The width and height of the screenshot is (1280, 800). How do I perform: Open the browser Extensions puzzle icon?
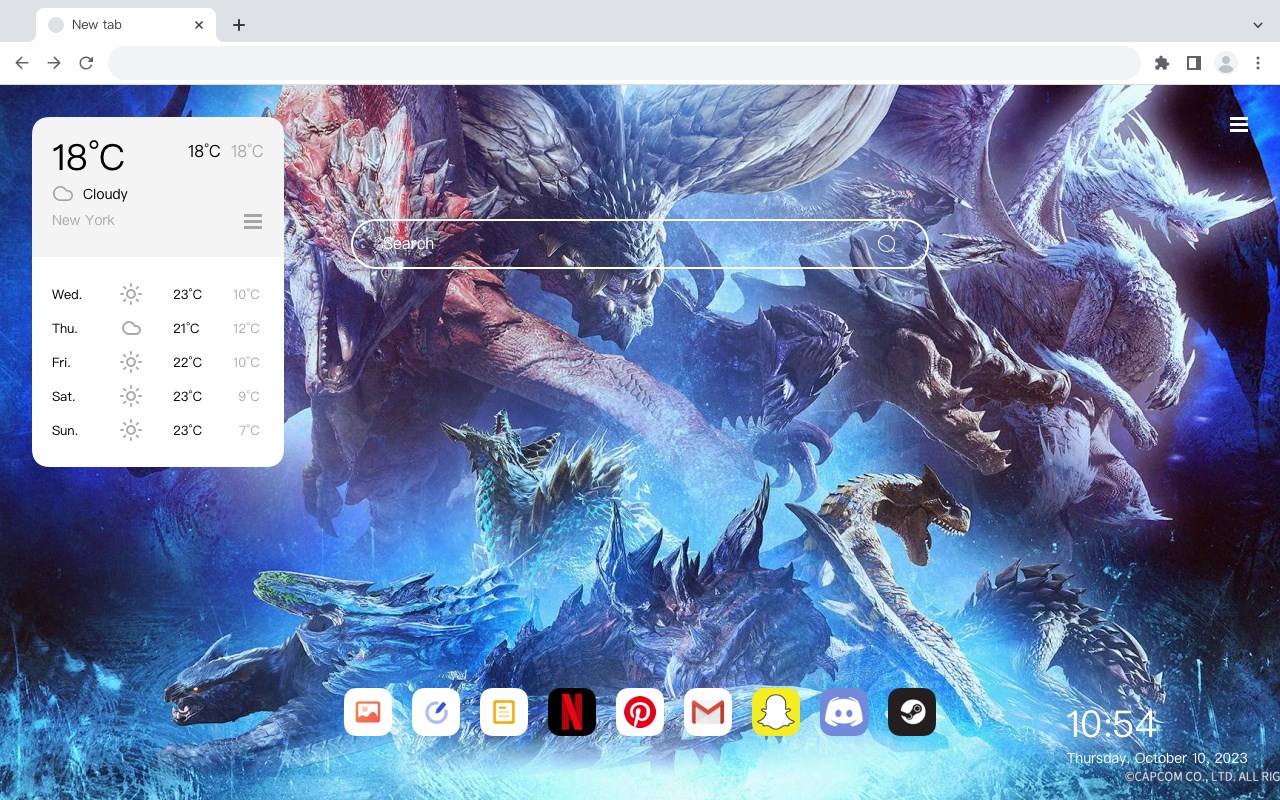point(1161,63)
